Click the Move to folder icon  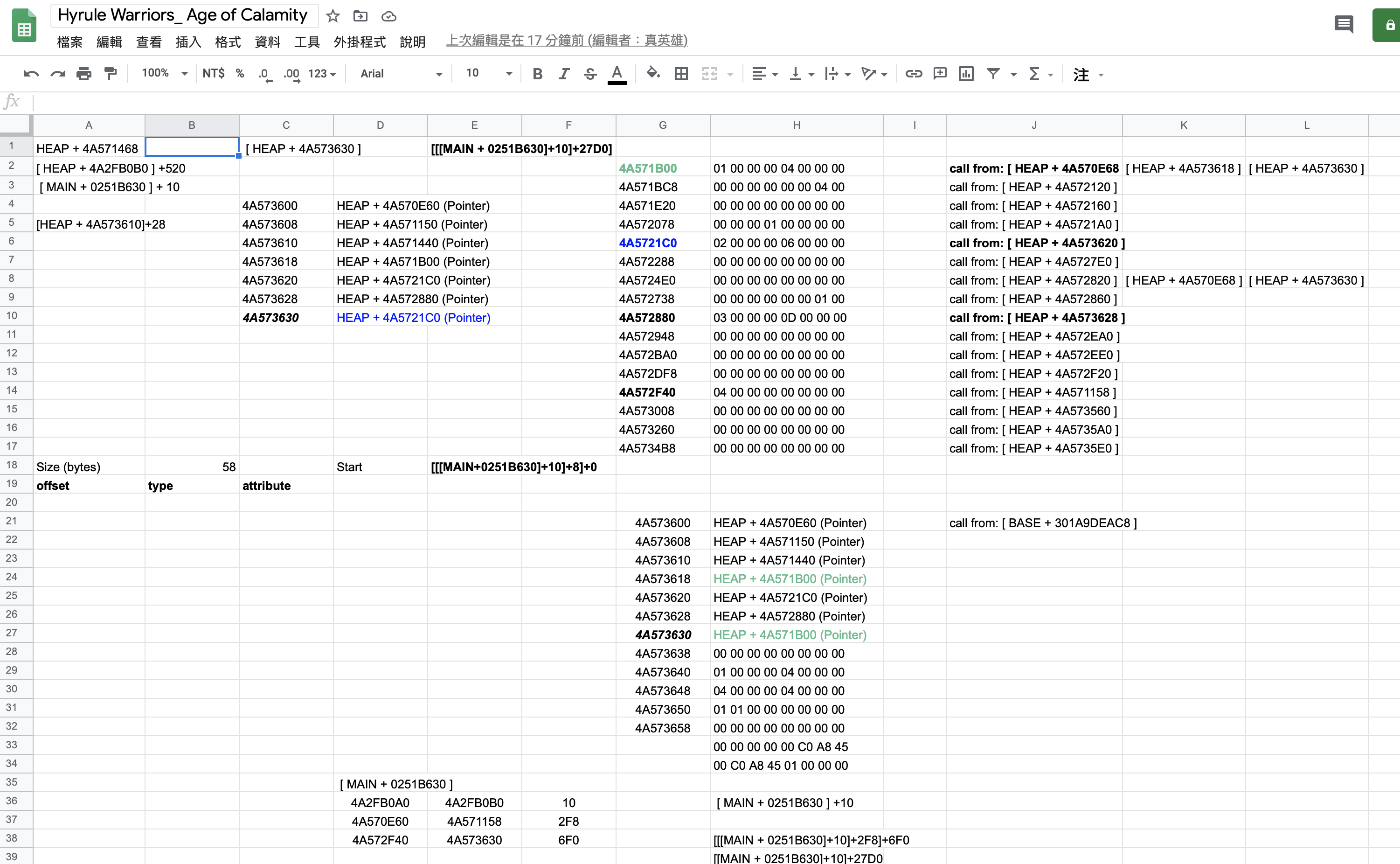pyautogui.click(x=360, y=16)
